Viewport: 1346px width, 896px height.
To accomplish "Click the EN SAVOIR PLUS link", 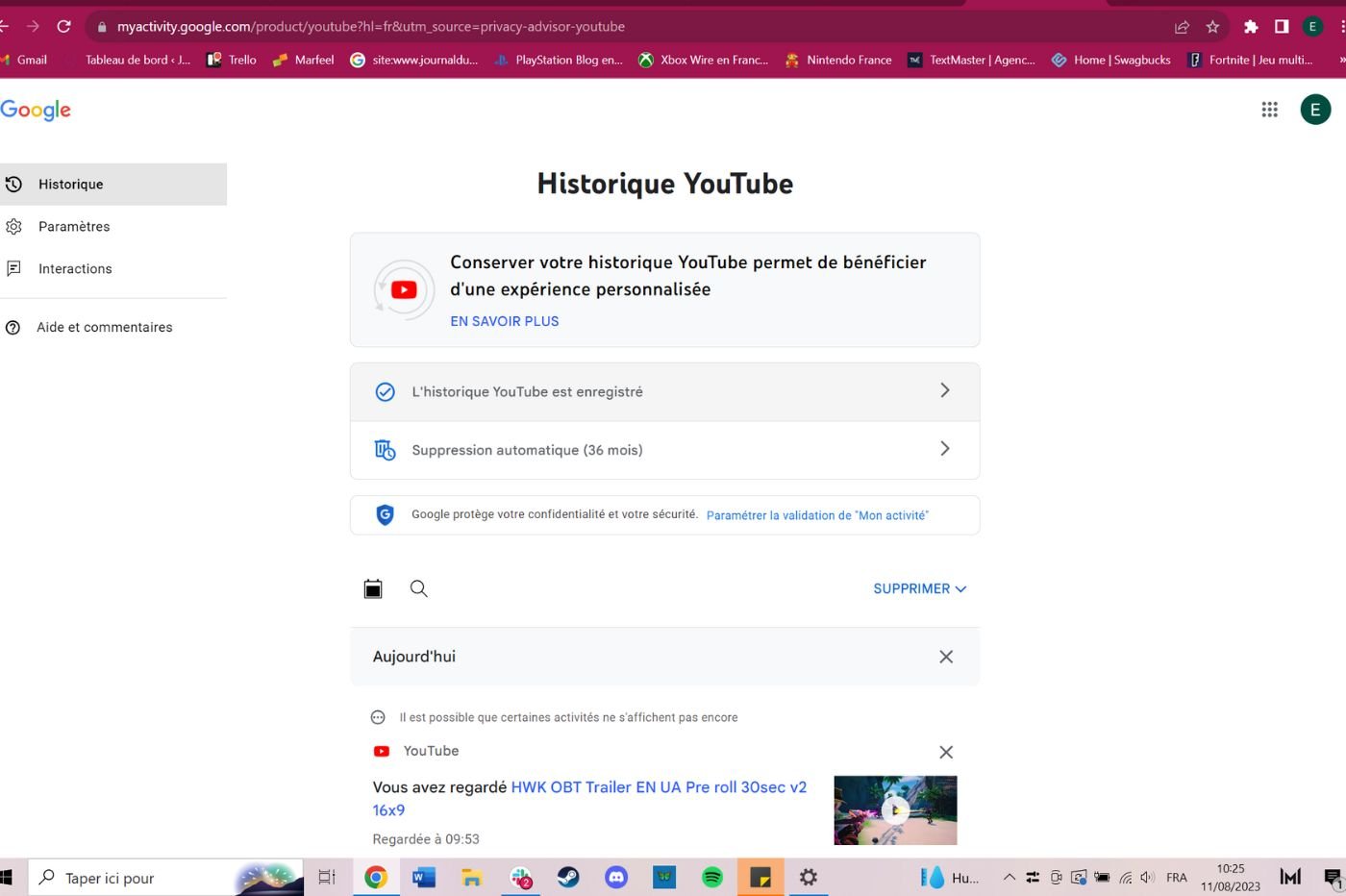I will (505, 321).
